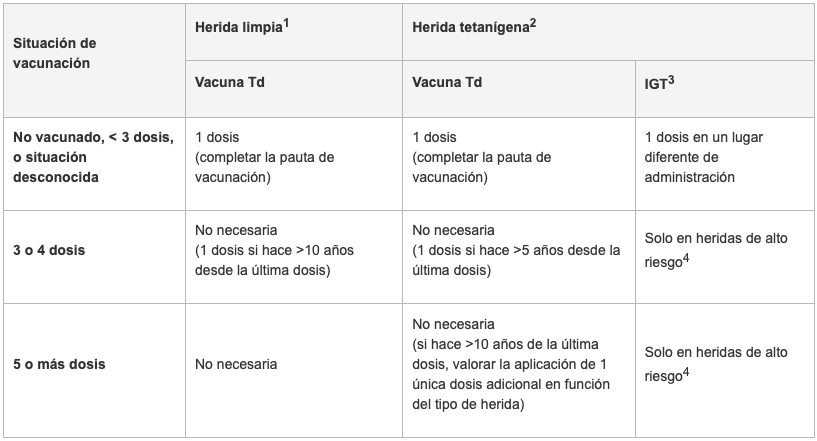Click footnote superscript 2 after Herida tetanígena

tap(533, 23)
